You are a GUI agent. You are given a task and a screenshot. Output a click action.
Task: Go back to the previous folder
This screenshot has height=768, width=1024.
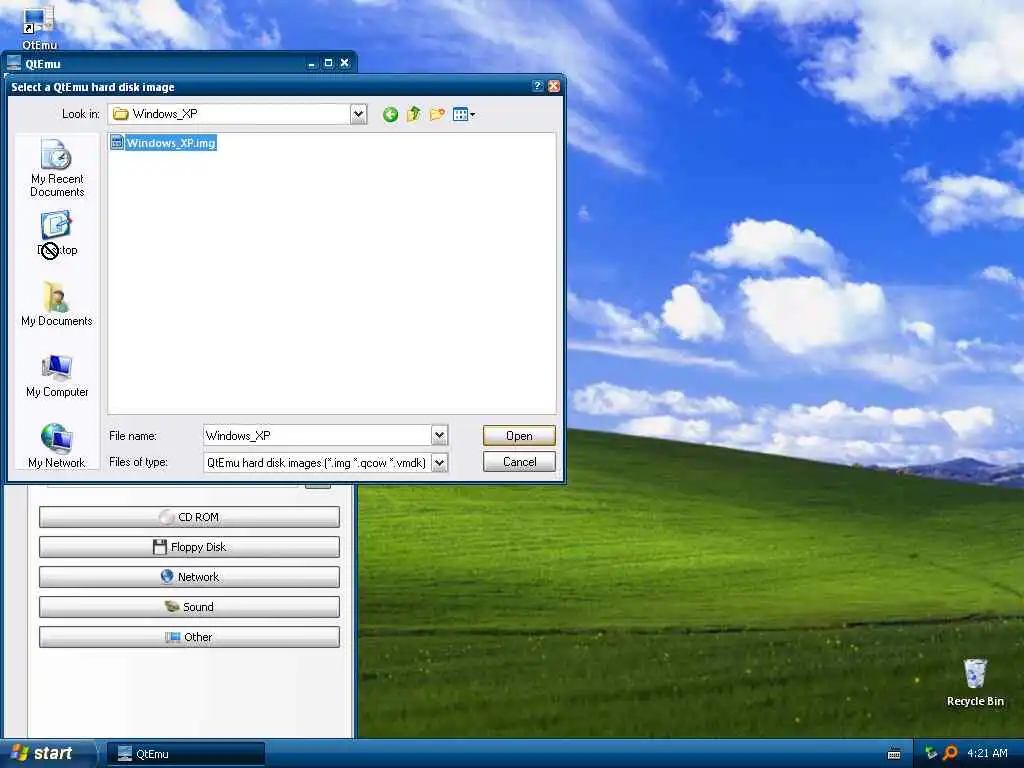[390, 114]
